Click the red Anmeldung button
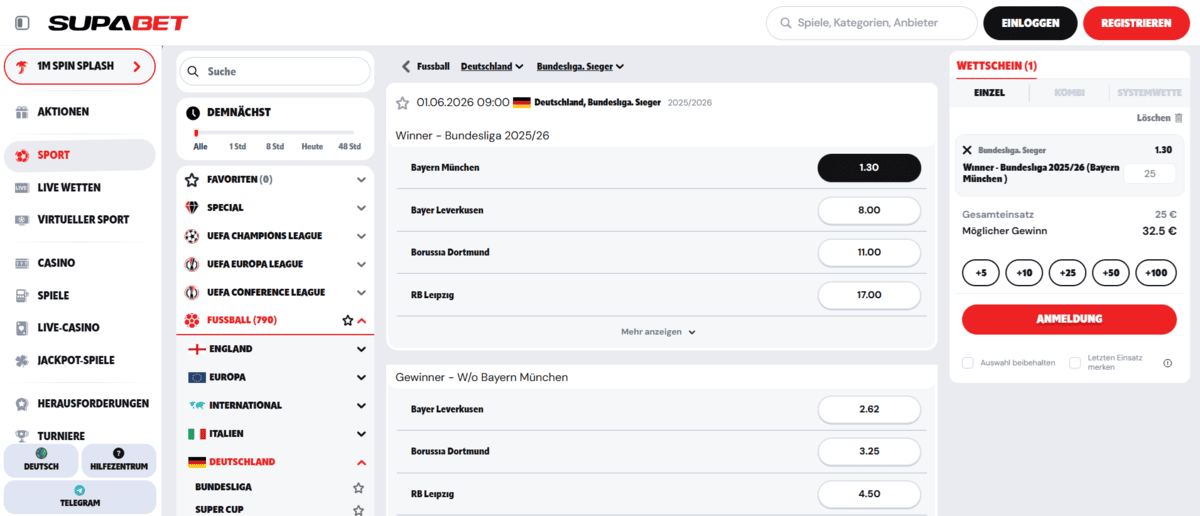Screen dimensions: 1200x516 coord(1069,319)
